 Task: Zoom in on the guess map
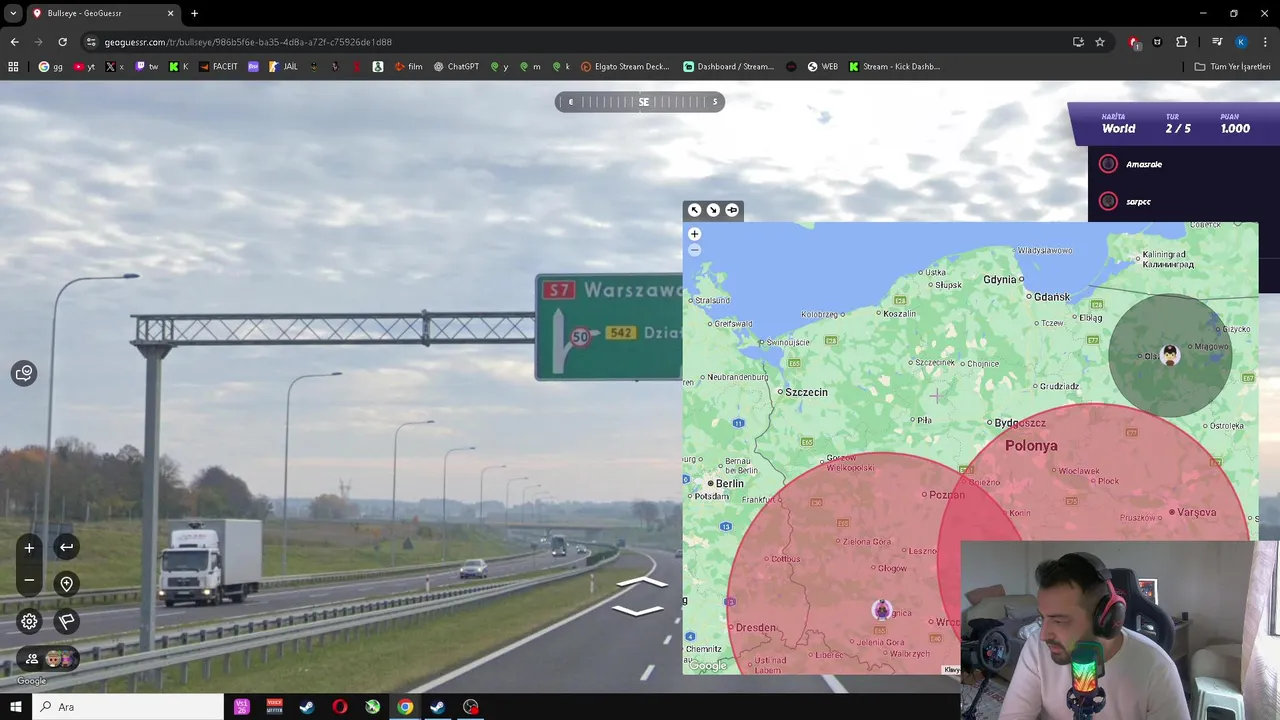coord(694,234)
